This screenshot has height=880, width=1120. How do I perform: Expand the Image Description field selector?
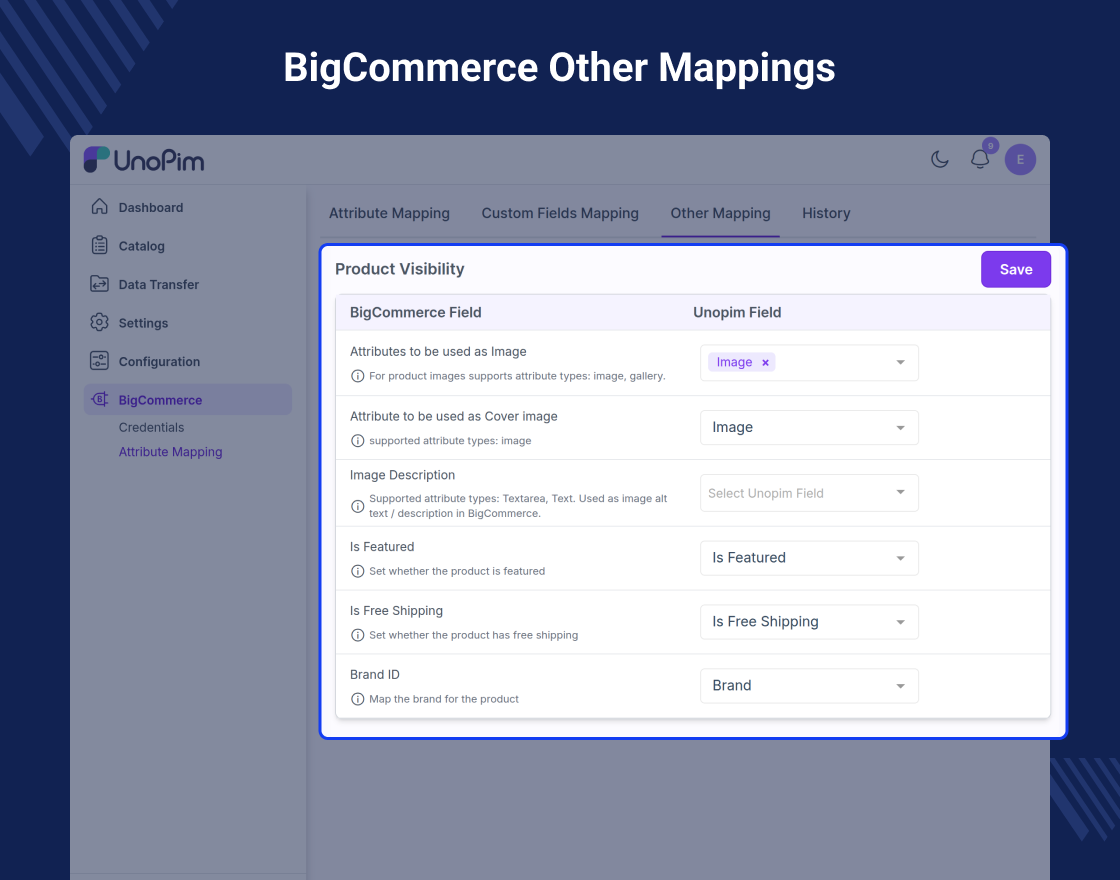click(x=808, y=492)
